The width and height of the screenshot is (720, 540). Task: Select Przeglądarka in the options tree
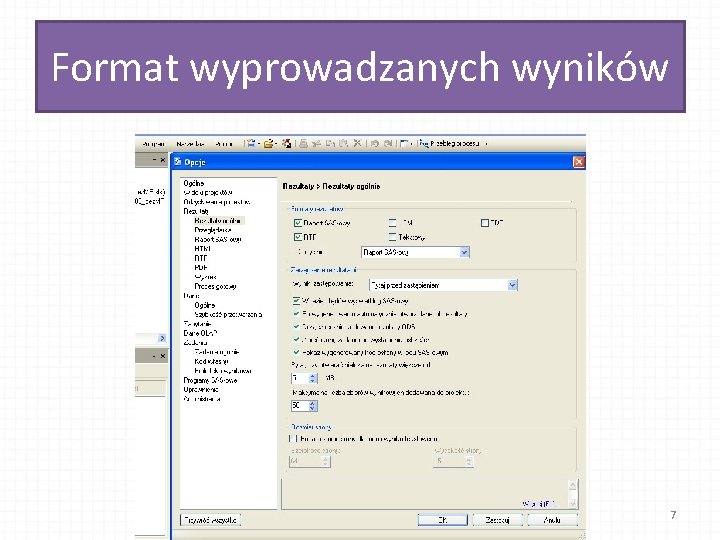pos(213,230)
